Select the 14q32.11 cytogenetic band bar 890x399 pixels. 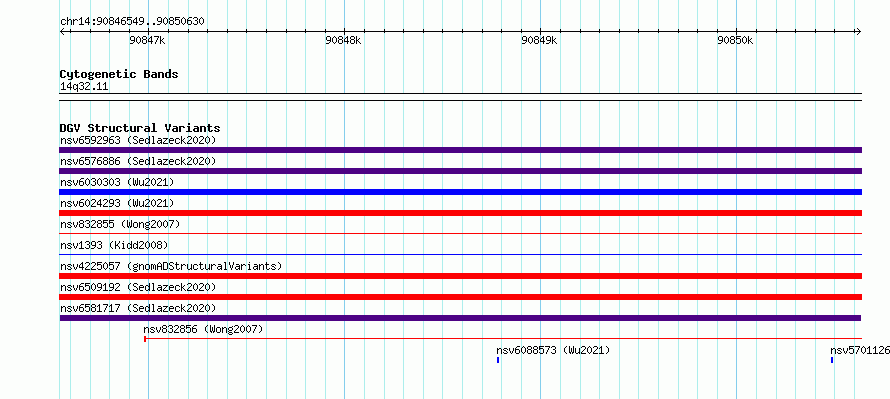click(460, 96)
